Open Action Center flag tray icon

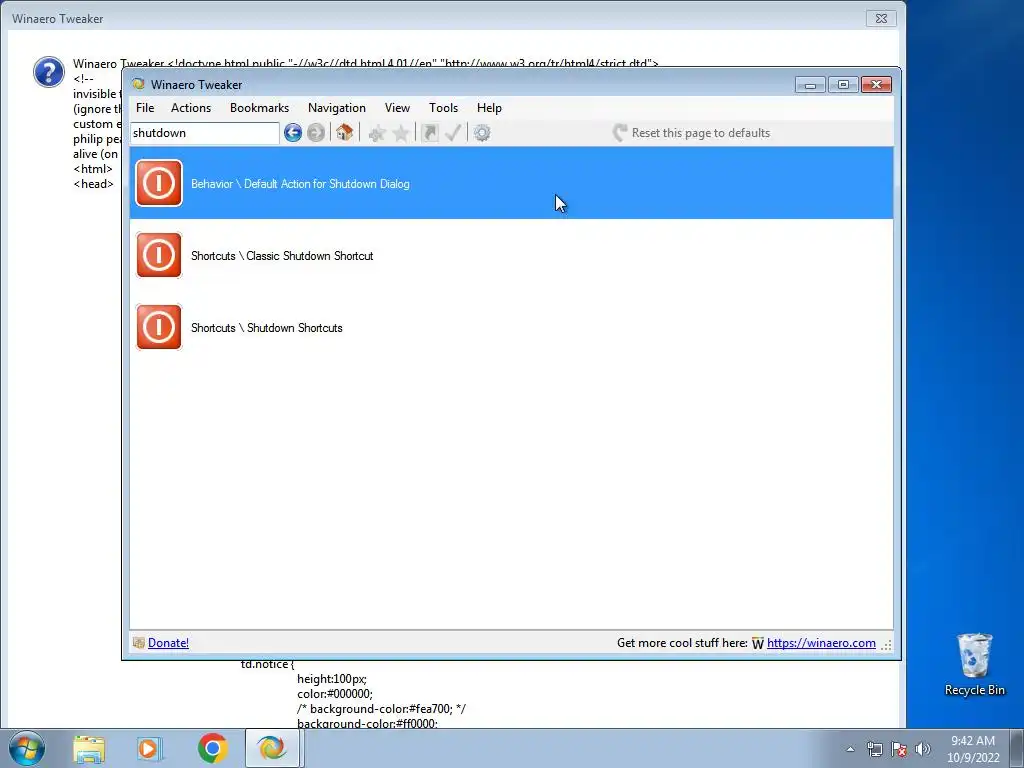pos(899,749)
